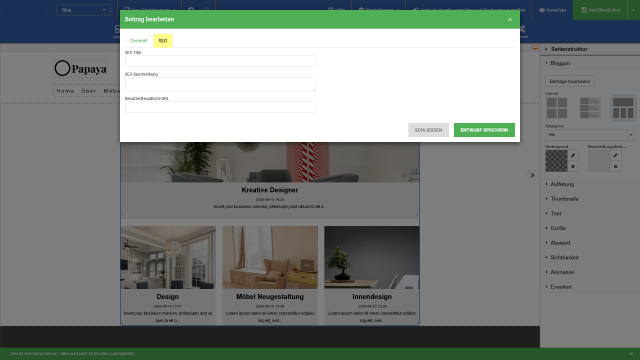The height and width of the screenshot is (360, 640).
Task: Close the Beitrag bearbeiten dialog
Action: coord(510,20)
